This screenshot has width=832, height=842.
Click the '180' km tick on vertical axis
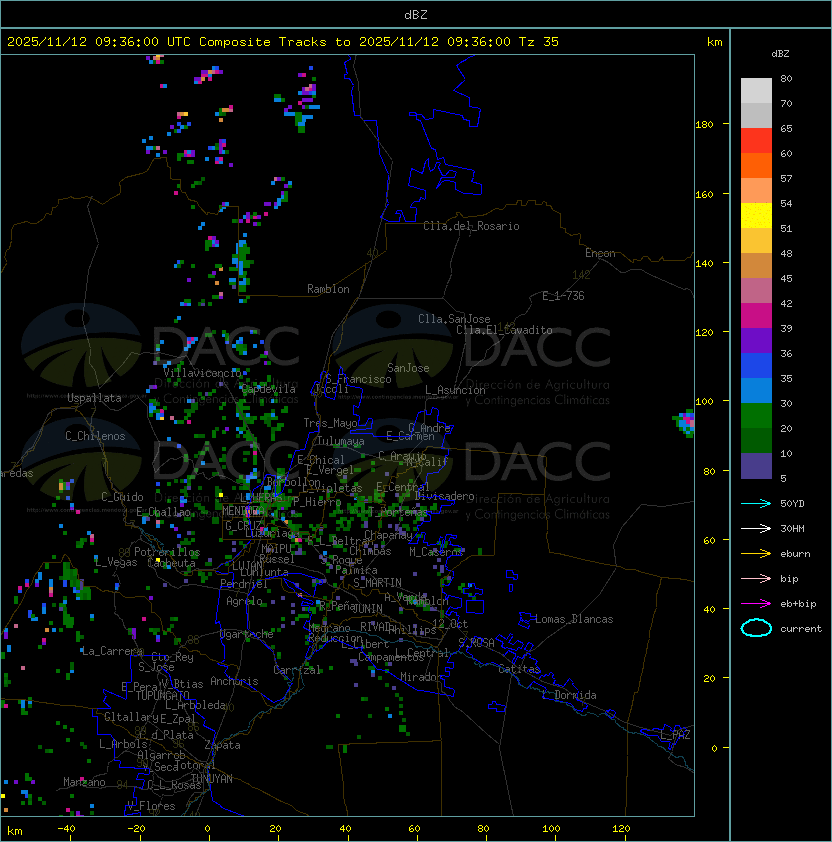704,125
